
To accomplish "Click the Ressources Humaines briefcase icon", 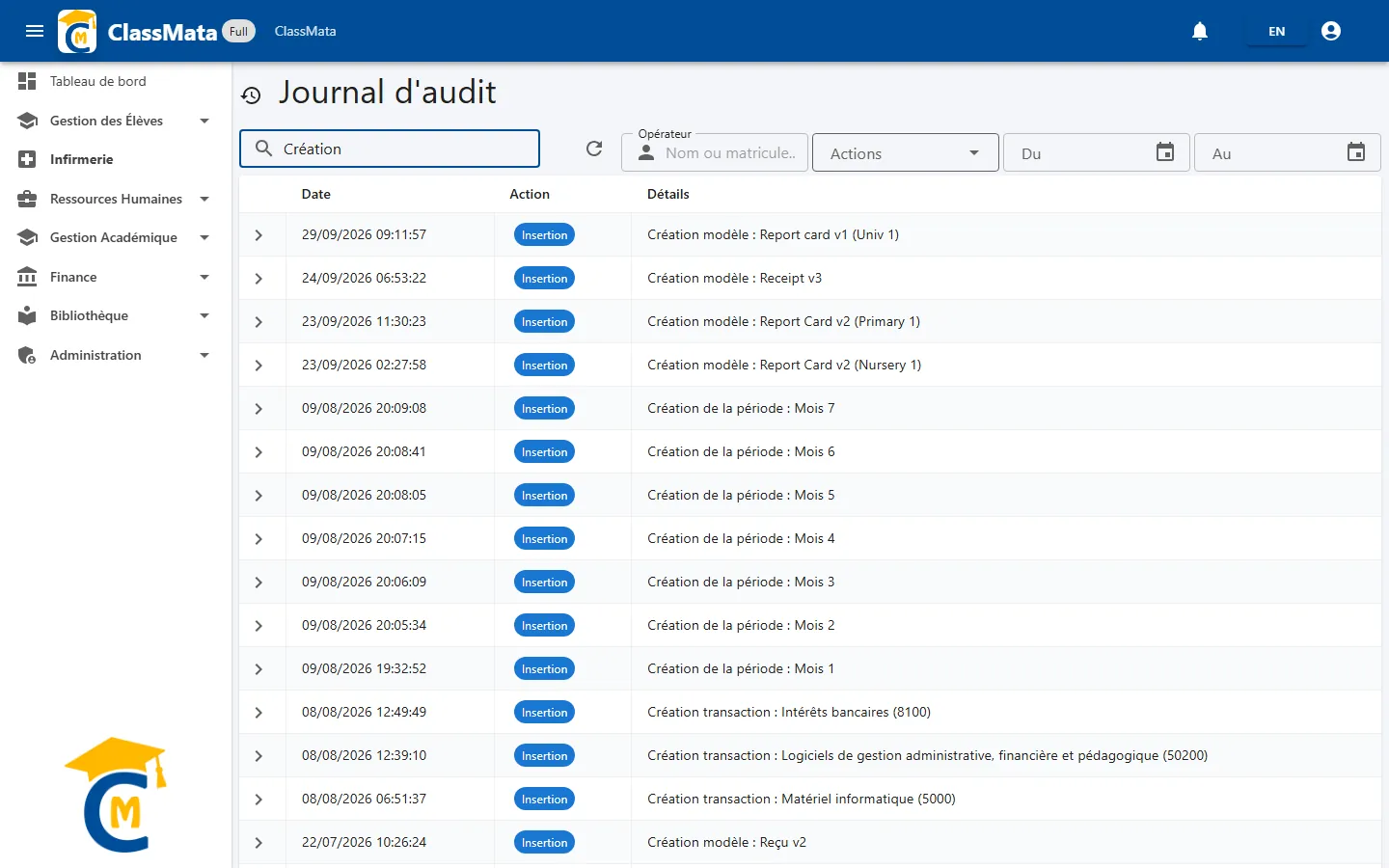I will tap(27, 199).
